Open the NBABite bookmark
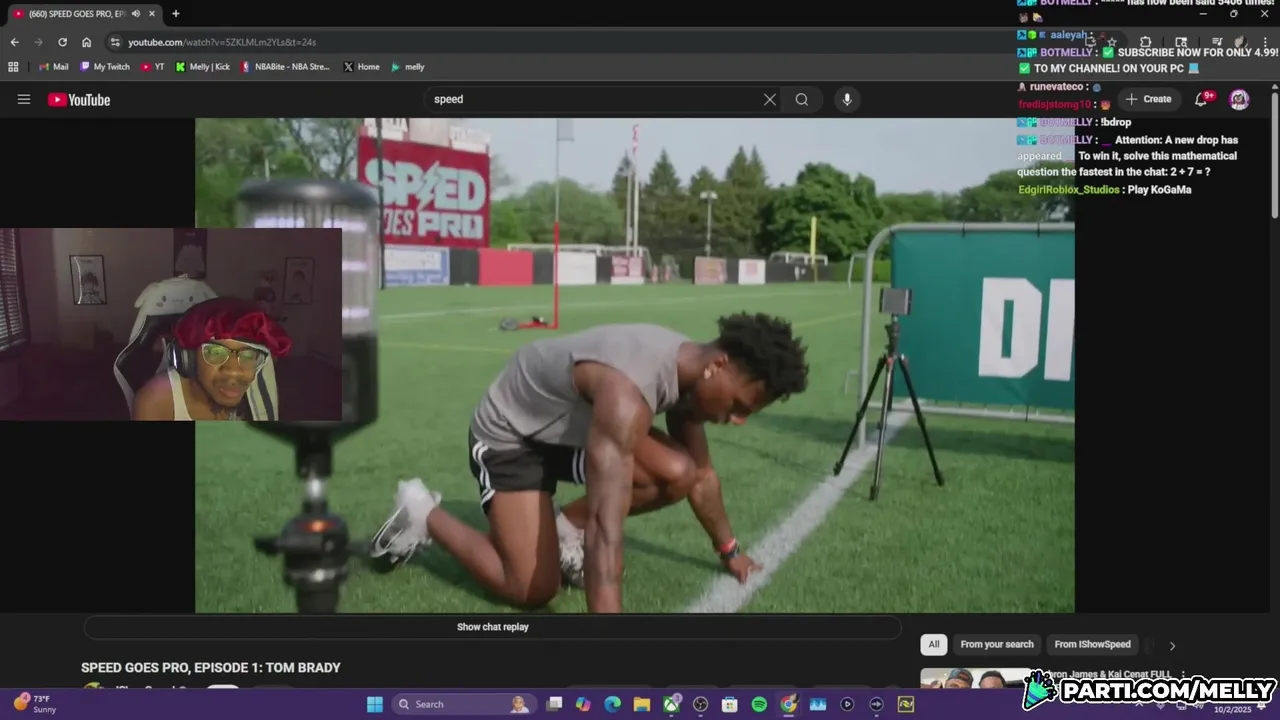 285,67
